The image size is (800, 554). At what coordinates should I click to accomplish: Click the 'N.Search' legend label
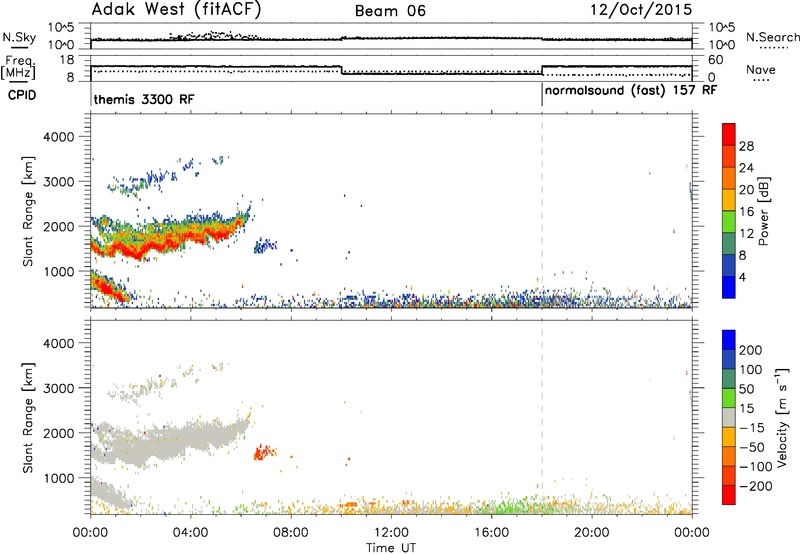point(772,37)
